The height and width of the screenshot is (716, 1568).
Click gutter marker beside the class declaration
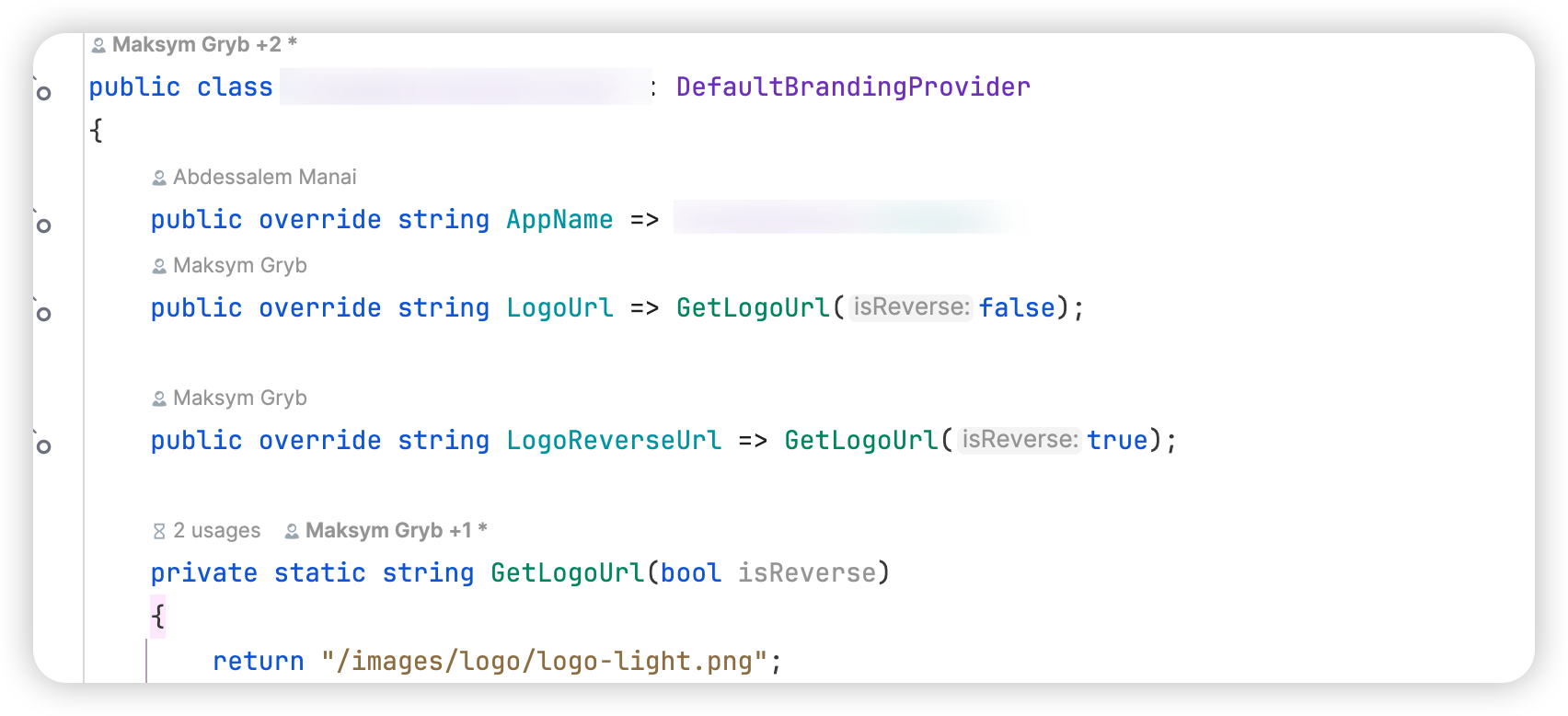click(43, 92)
